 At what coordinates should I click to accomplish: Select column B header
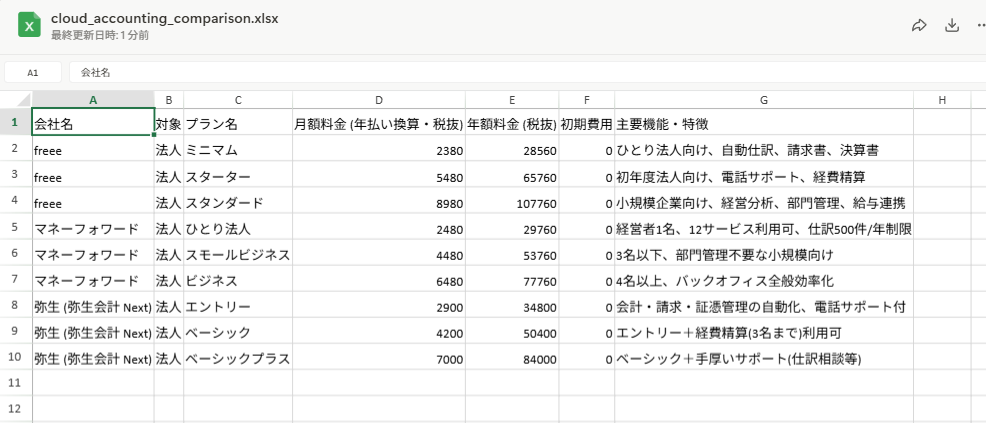[x=169, y=99]
